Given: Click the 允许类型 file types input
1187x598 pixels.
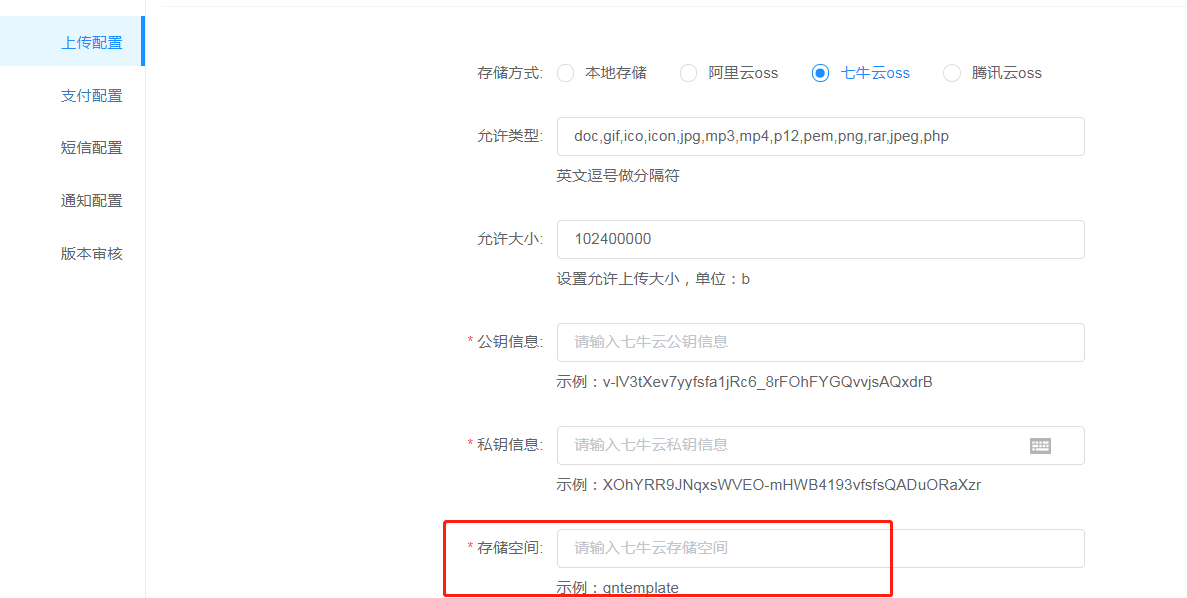Looking at the screenshot, I should click(x=821, y=136).
